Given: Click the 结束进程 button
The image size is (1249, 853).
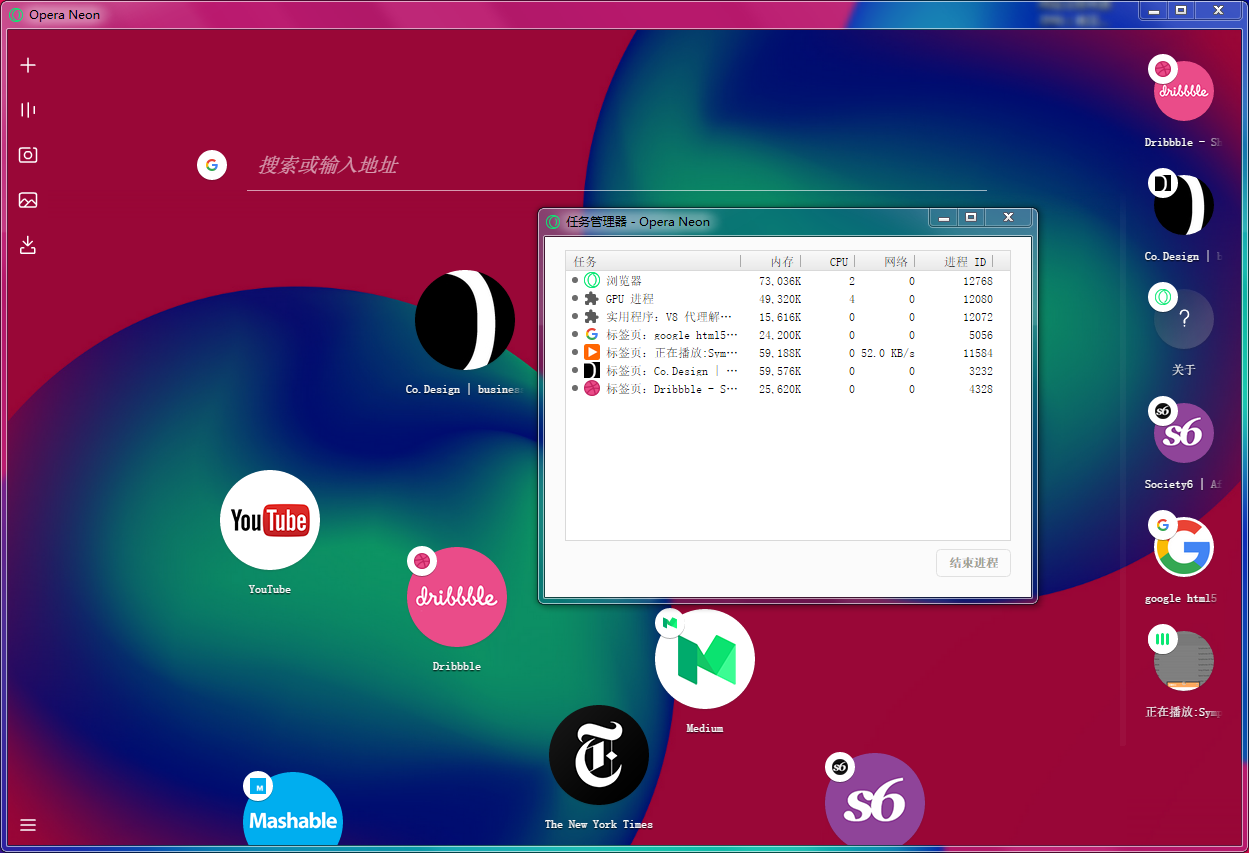Looking at the screenshot, I should tap(973, 563).
